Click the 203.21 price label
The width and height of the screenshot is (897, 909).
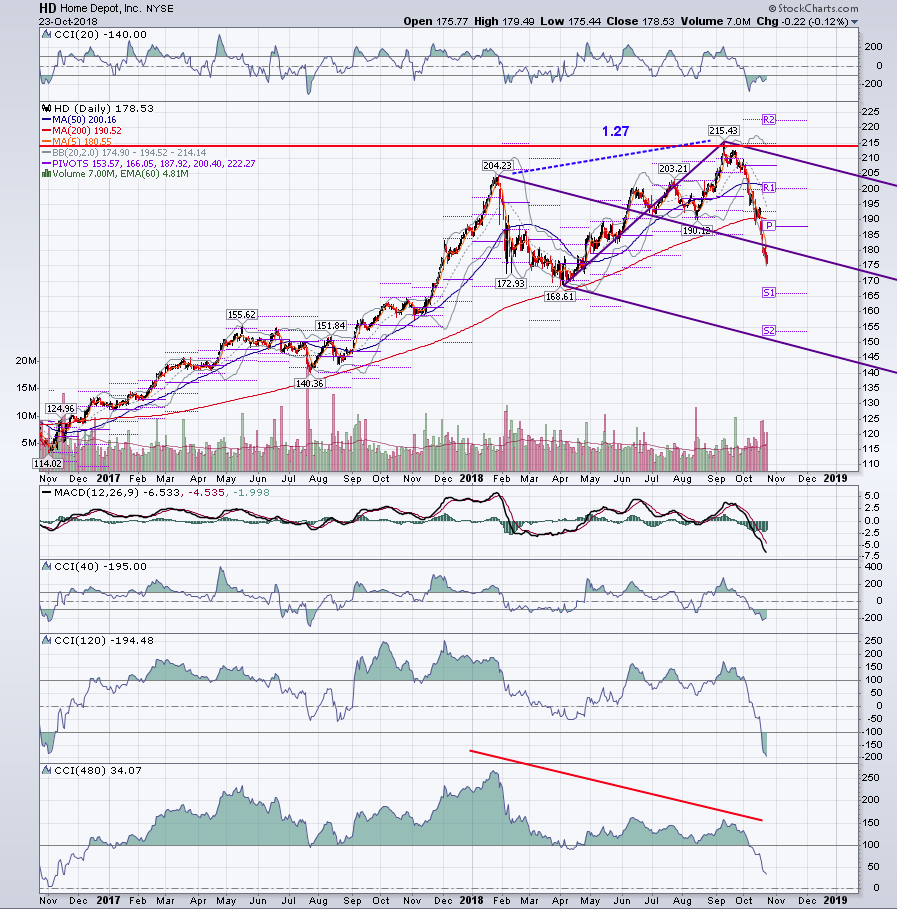[x=673, y=169]
